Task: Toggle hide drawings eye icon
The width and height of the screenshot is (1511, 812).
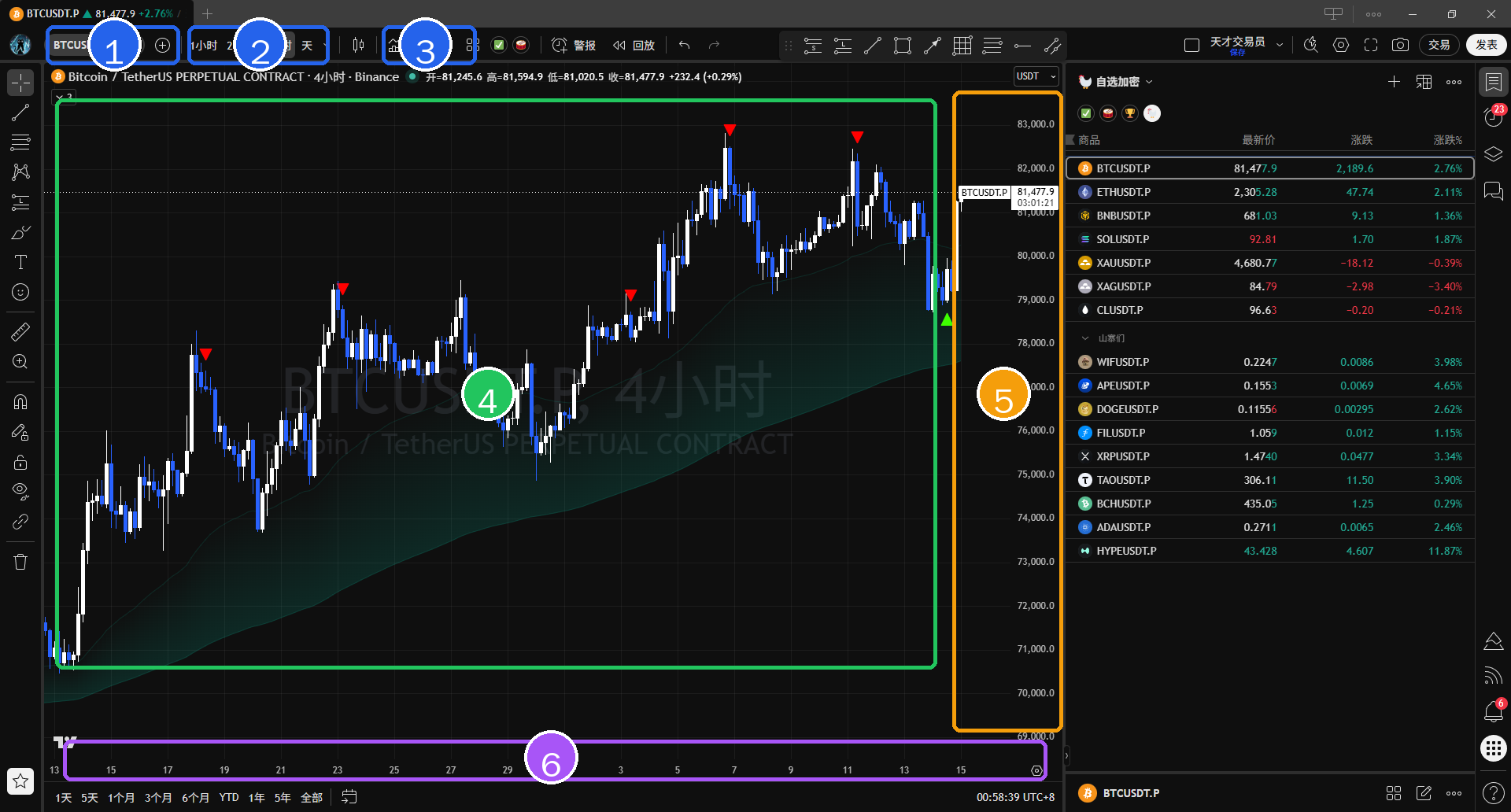Action: pos(20,492)
